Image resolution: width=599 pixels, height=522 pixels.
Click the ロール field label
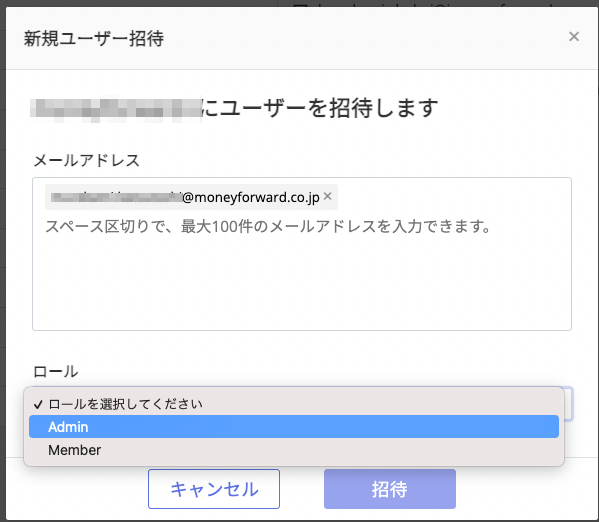pyautogui.click(x=56, y=371)
